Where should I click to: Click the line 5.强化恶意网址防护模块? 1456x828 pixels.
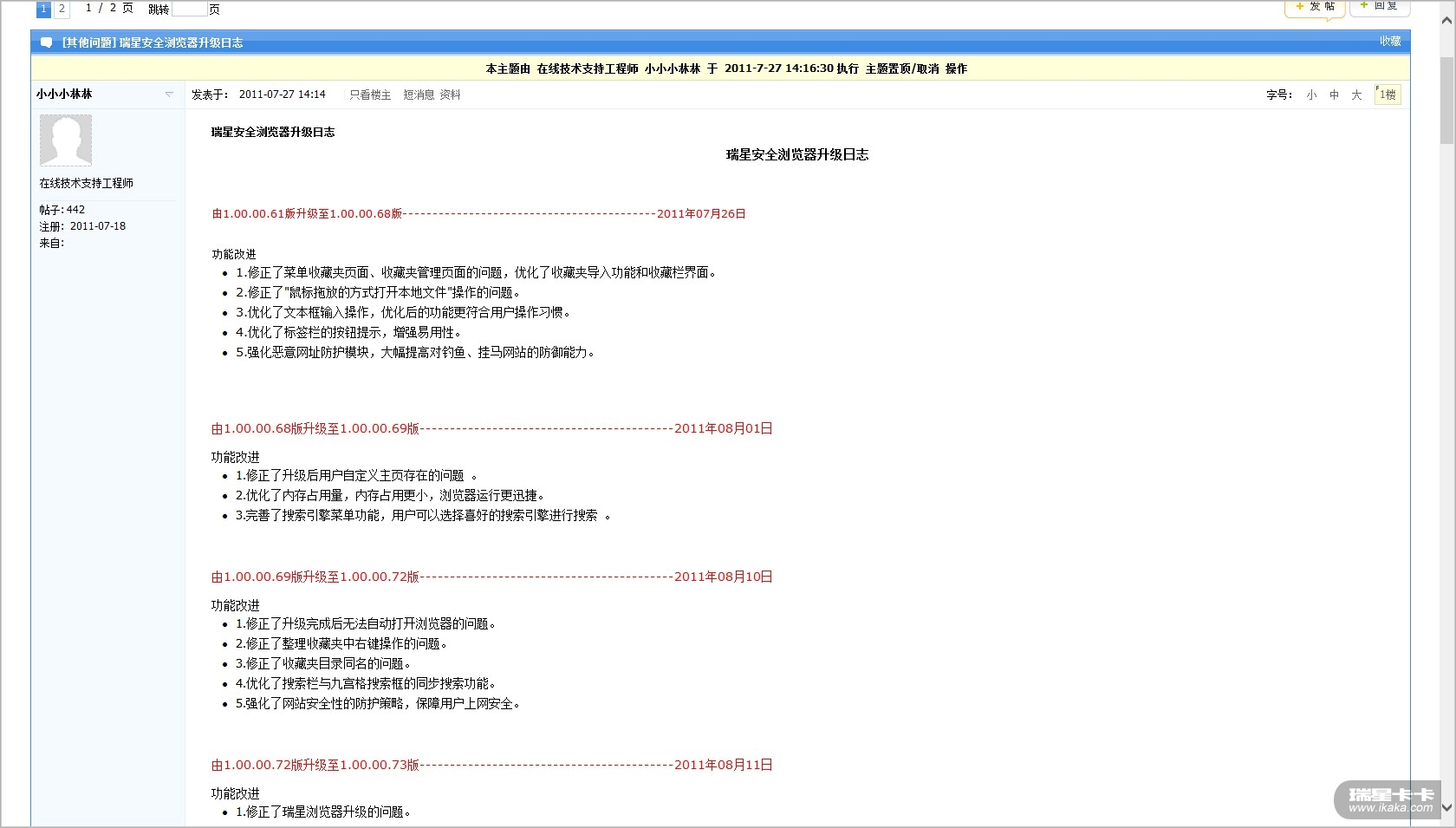[x=417, y=352]
